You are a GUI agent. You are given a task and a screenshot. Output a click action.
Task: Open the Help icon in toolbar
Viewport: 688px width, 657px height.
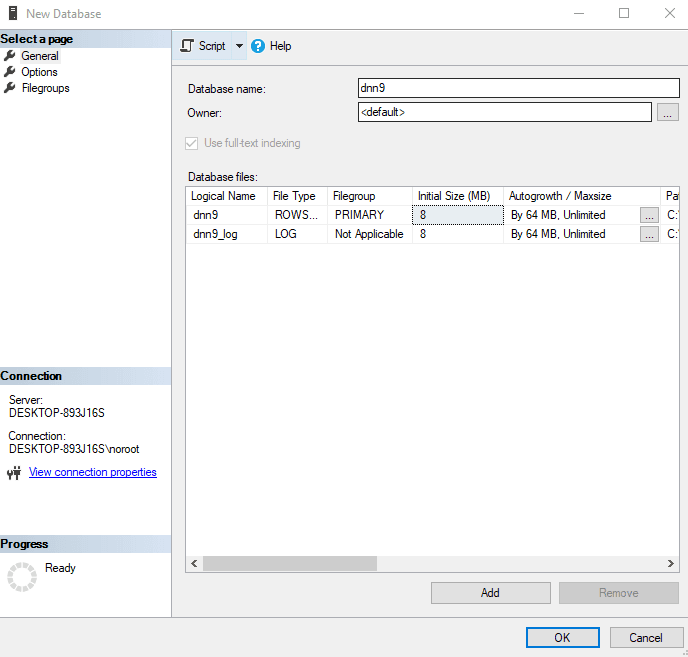click(x=258, y=46)
